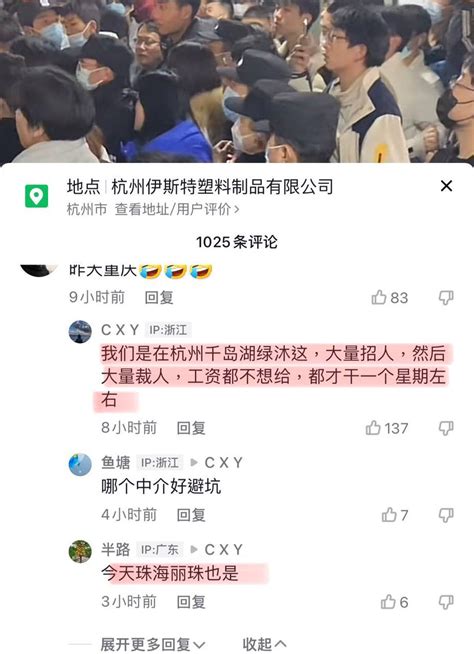The height and width of the screenshot is (654, 474).
Task: Open 鱼塘's profile avatar
Action: pyautogui.click(x=80, y=465)
